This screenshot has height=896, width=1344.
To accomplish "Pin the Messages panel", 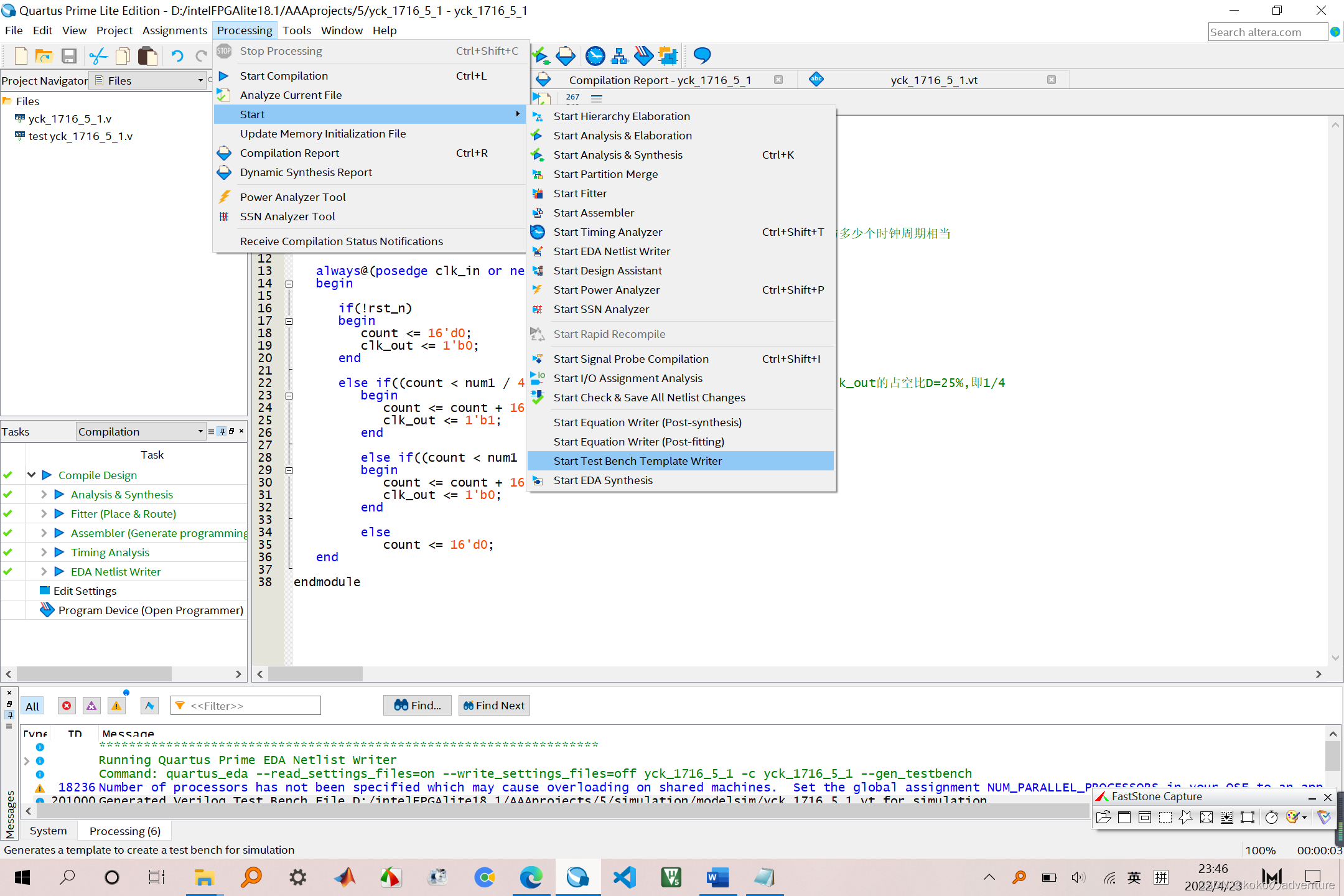I will (9, 715).
